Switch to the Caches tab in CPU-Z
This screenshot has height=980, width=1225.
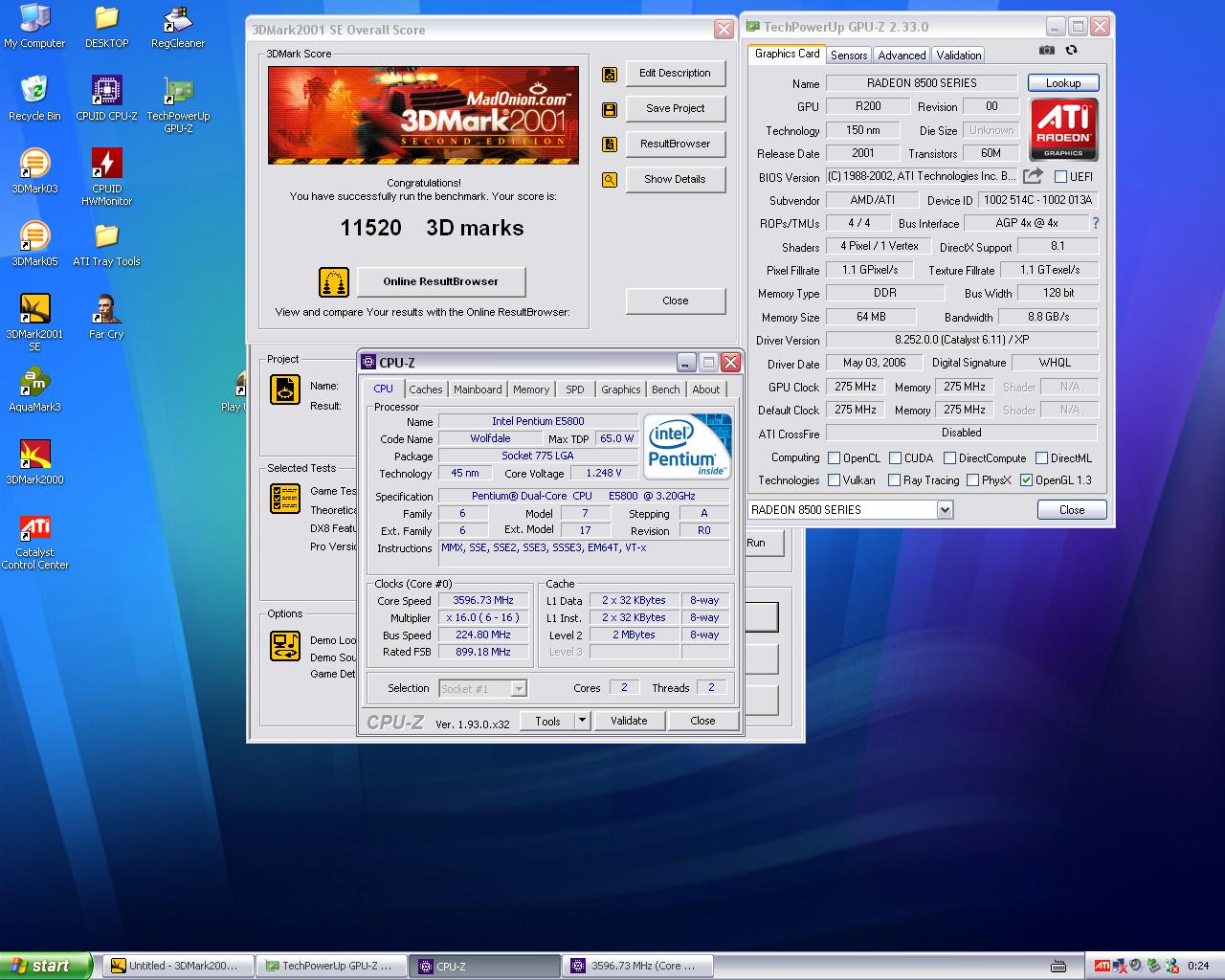tap(426, 390)
